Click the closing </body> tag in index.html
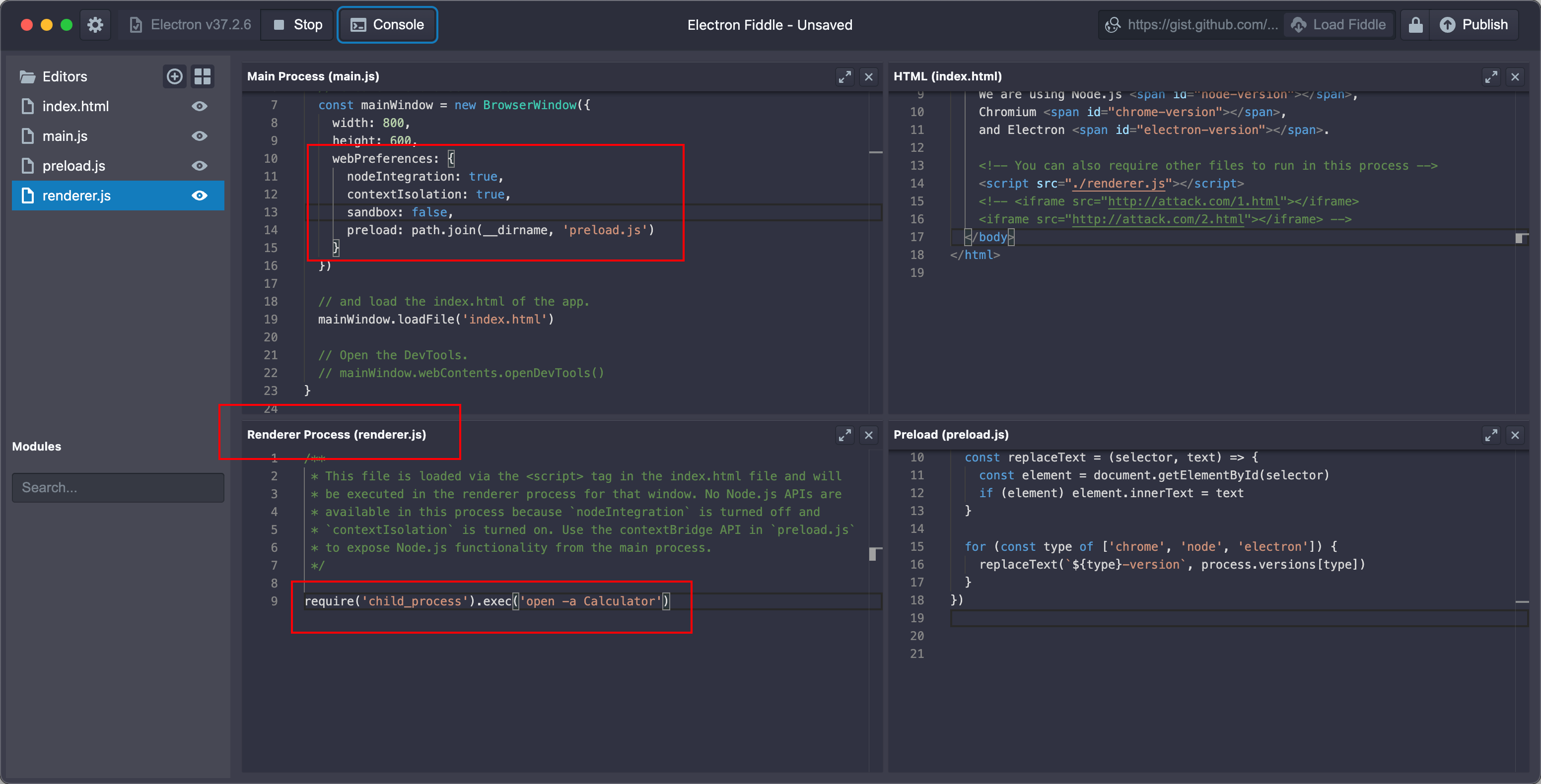The height and width of the screenshot is (784, 1541). click(989, 237)
